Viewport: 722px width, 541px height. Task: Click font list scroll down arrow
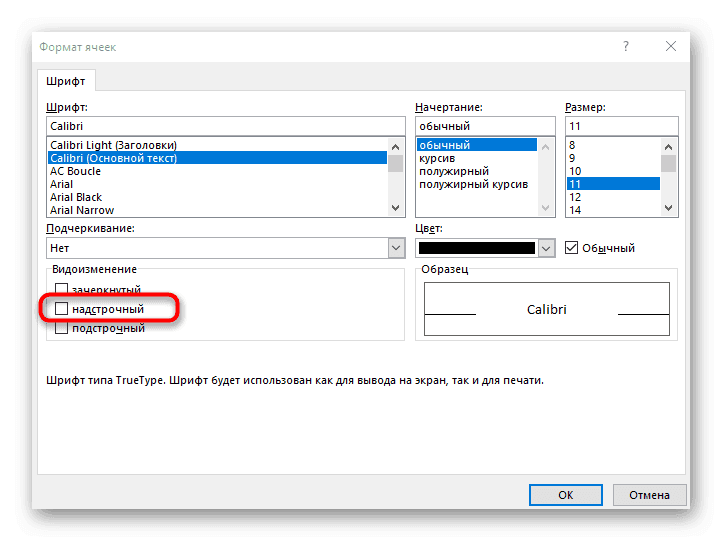[395, 208]
